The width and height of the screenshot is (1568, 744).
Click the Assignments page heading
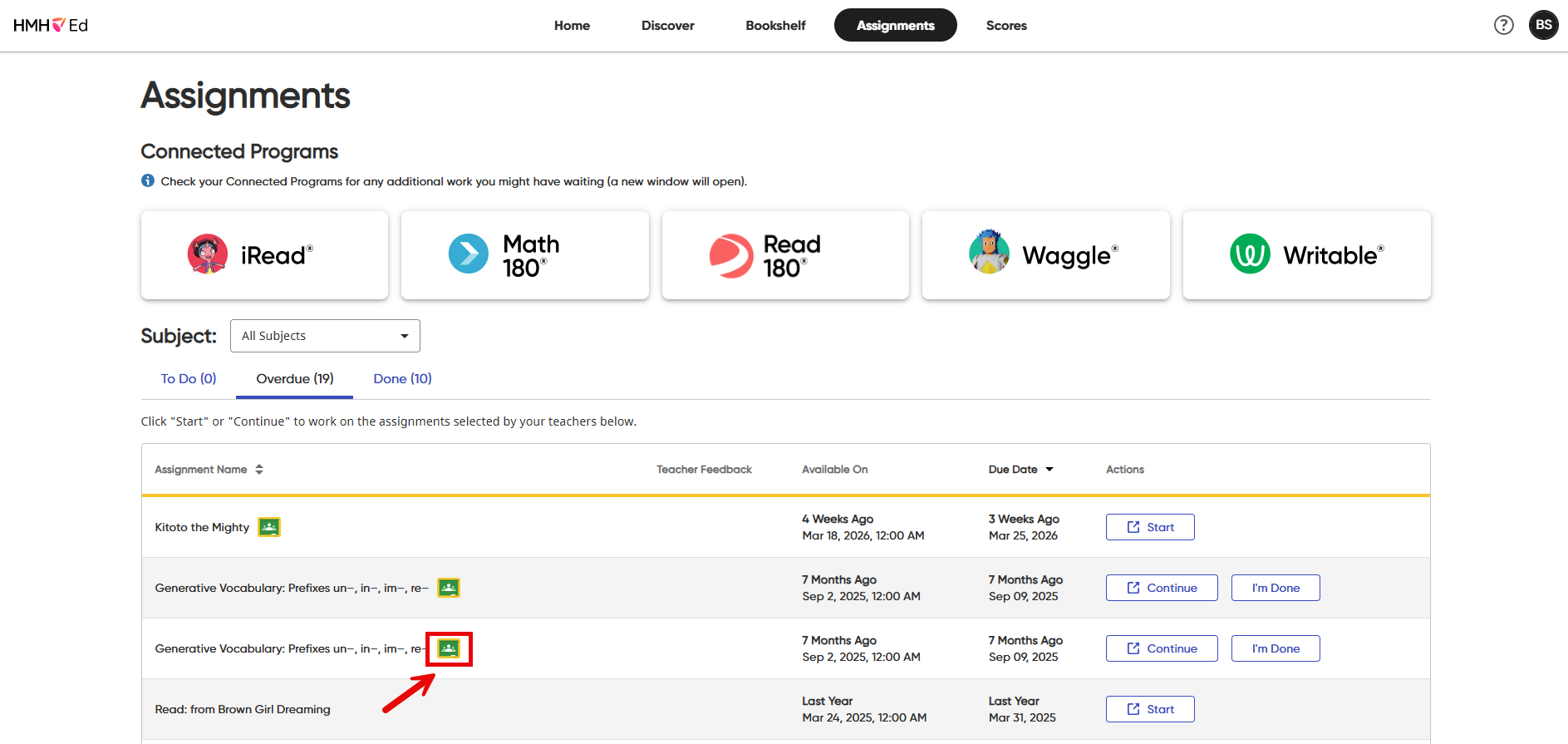[245, 96]
